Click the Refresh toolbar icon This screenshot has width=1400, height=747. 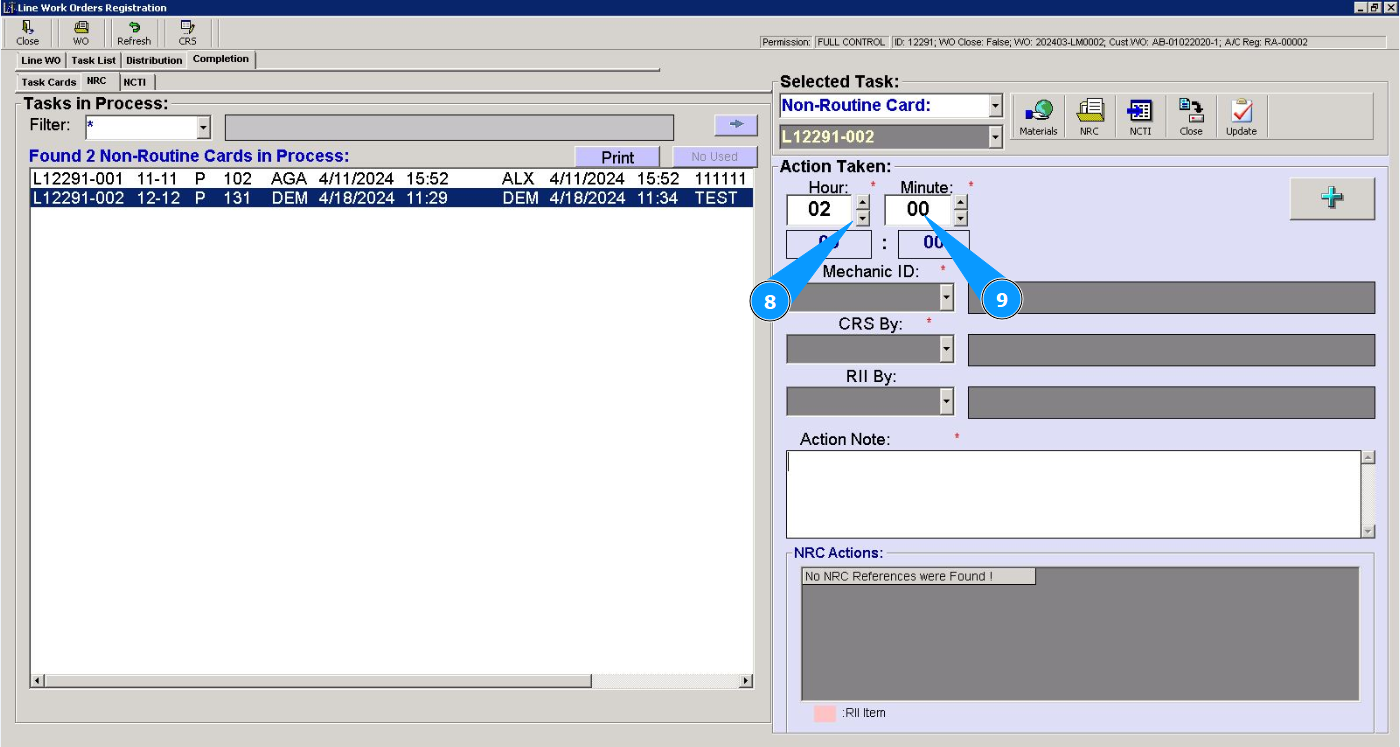(x=134, y=33)
